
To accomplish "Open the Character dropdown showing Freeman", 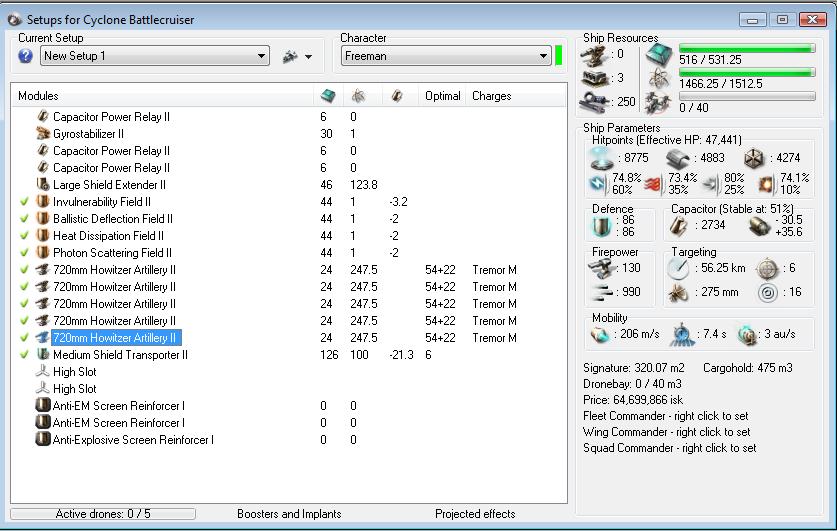I will click(x=446, y=56).
